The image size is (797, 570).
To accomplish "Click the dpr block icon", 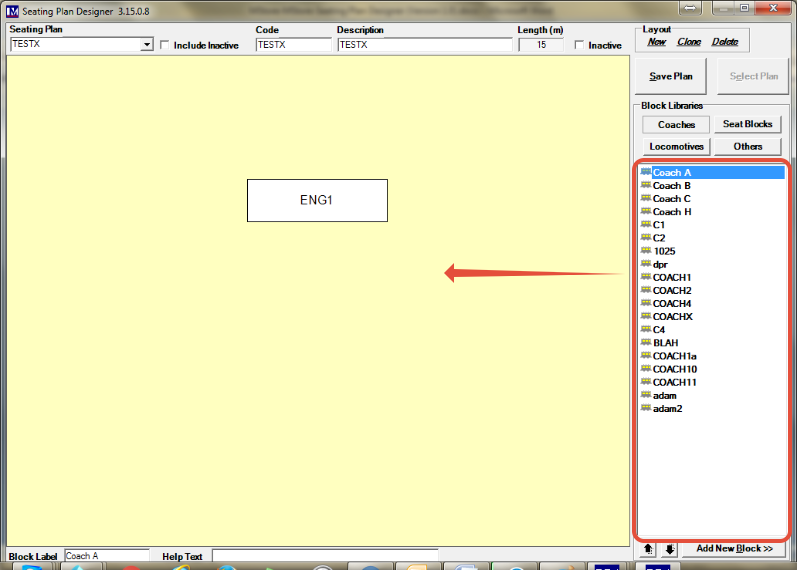I will pyautogui.click(x=646, y=264).
